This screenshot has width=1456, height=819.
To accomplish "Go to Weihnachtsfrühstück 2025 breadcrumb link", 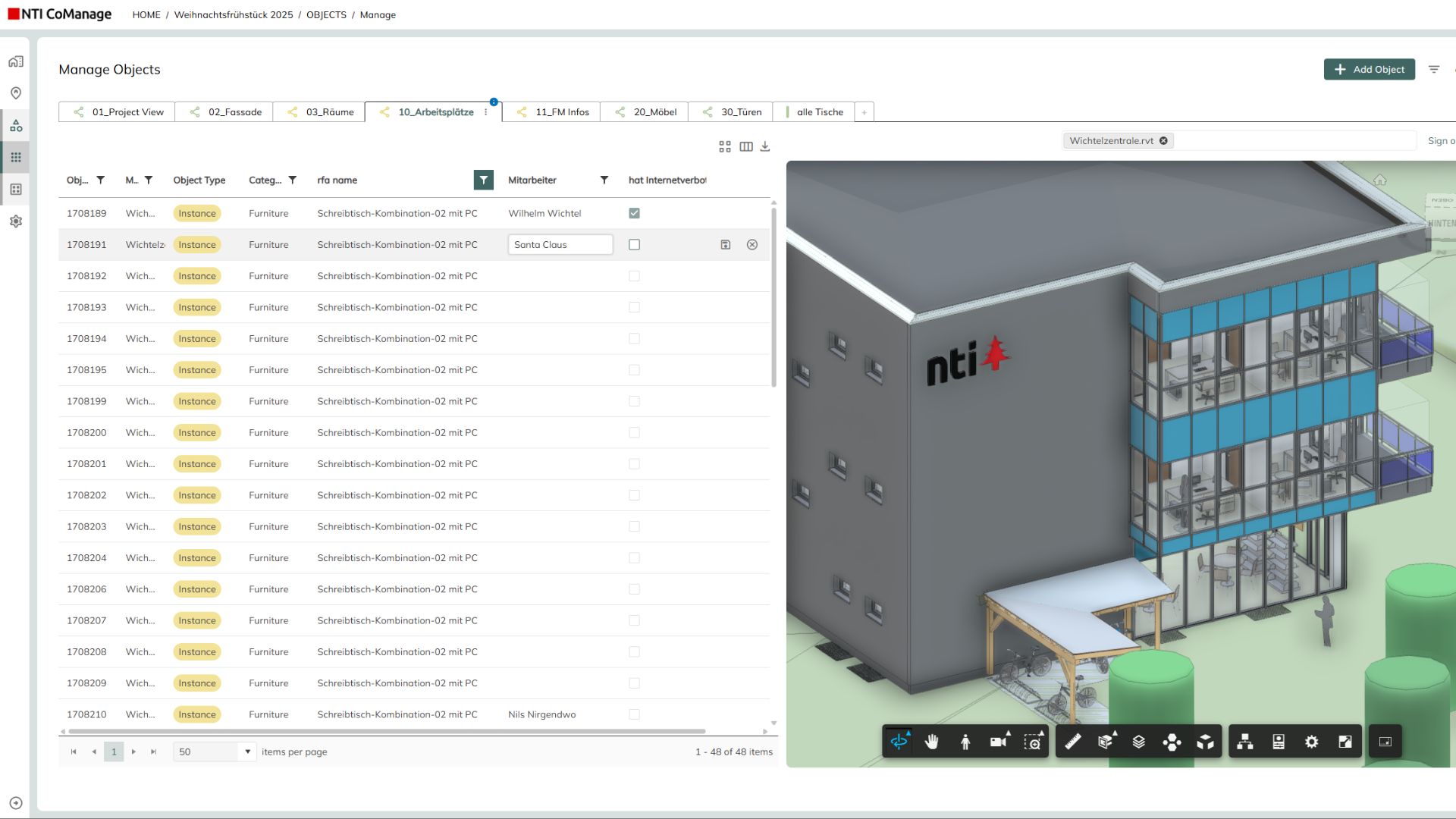I will coord(234,14).
